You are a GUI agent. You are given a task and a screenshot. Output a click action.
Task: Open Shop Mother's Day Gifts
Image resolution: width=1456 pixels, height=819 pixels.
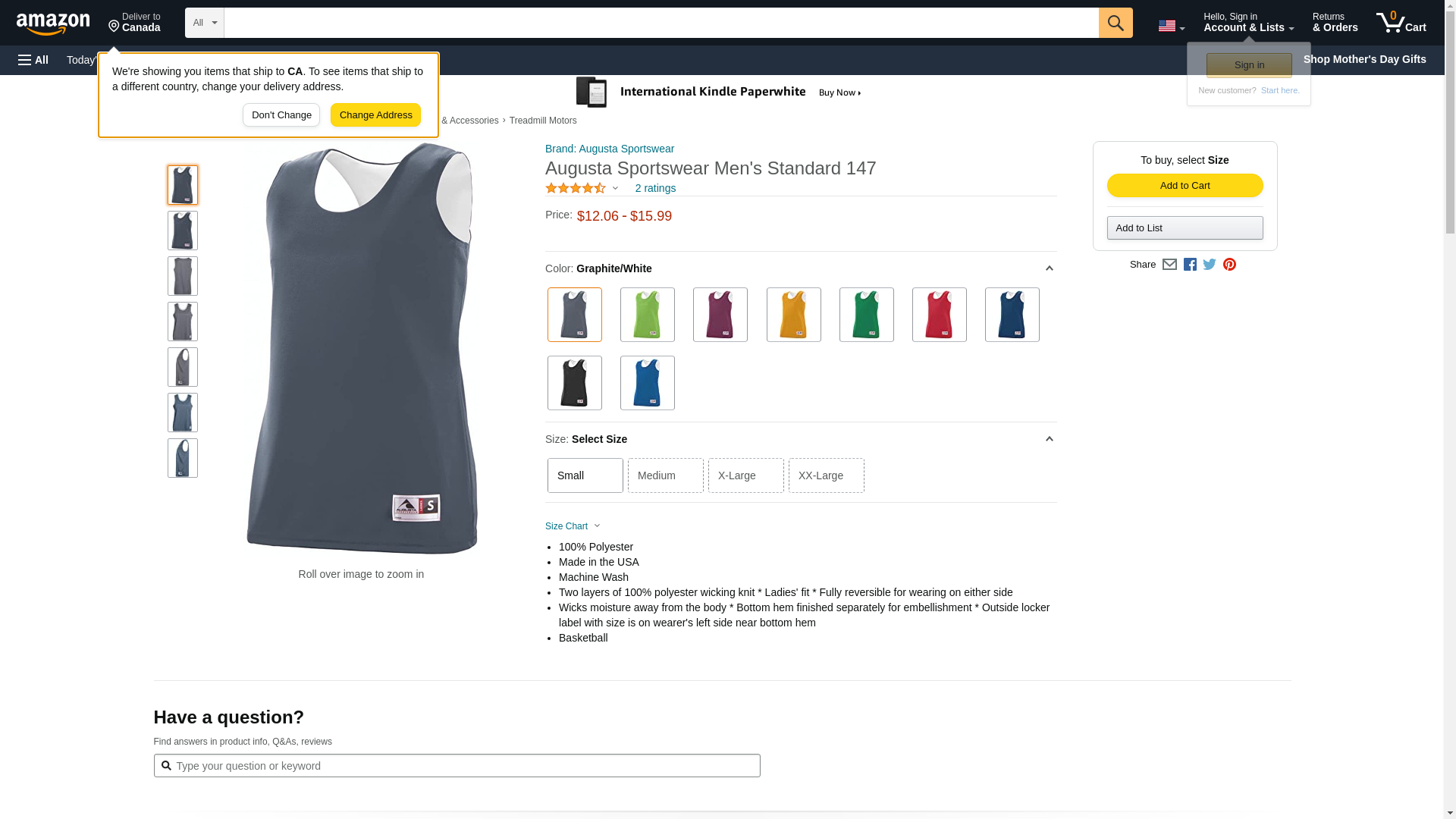(1364, 59)
